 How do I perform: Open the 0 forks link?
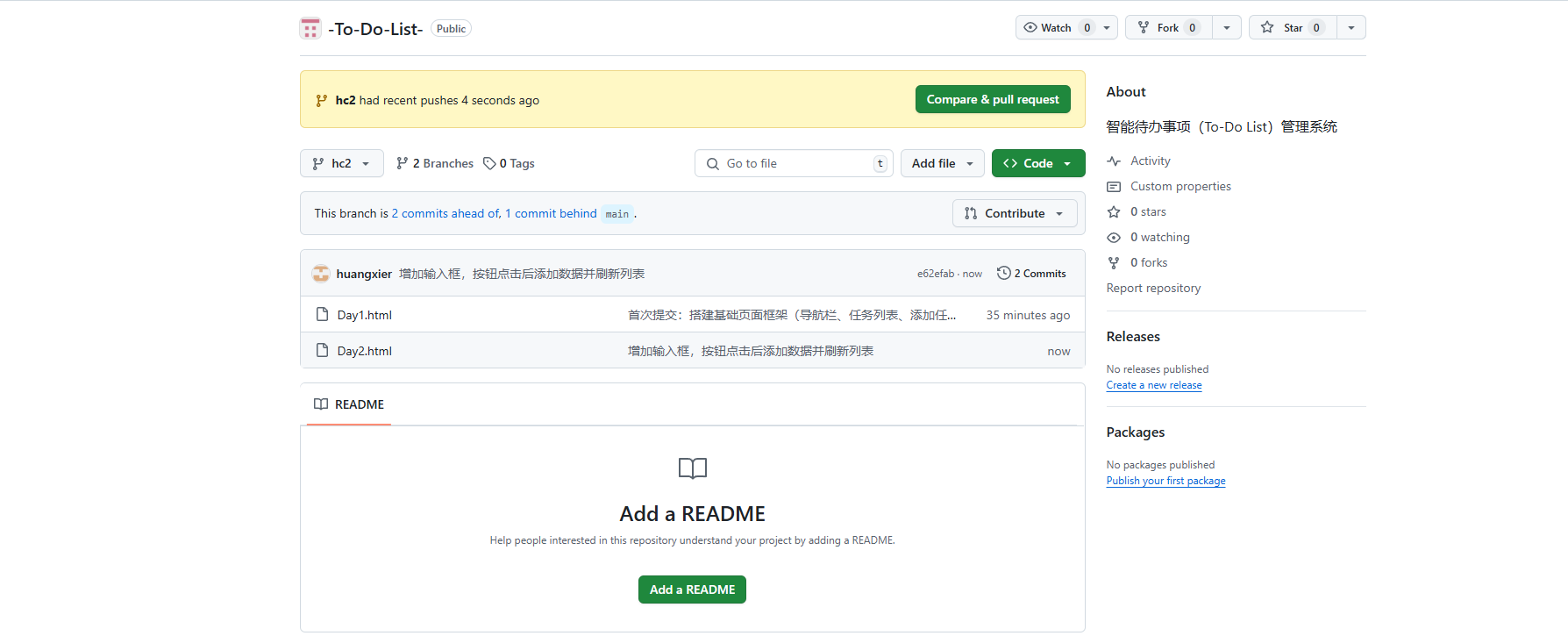(1149, 262)
